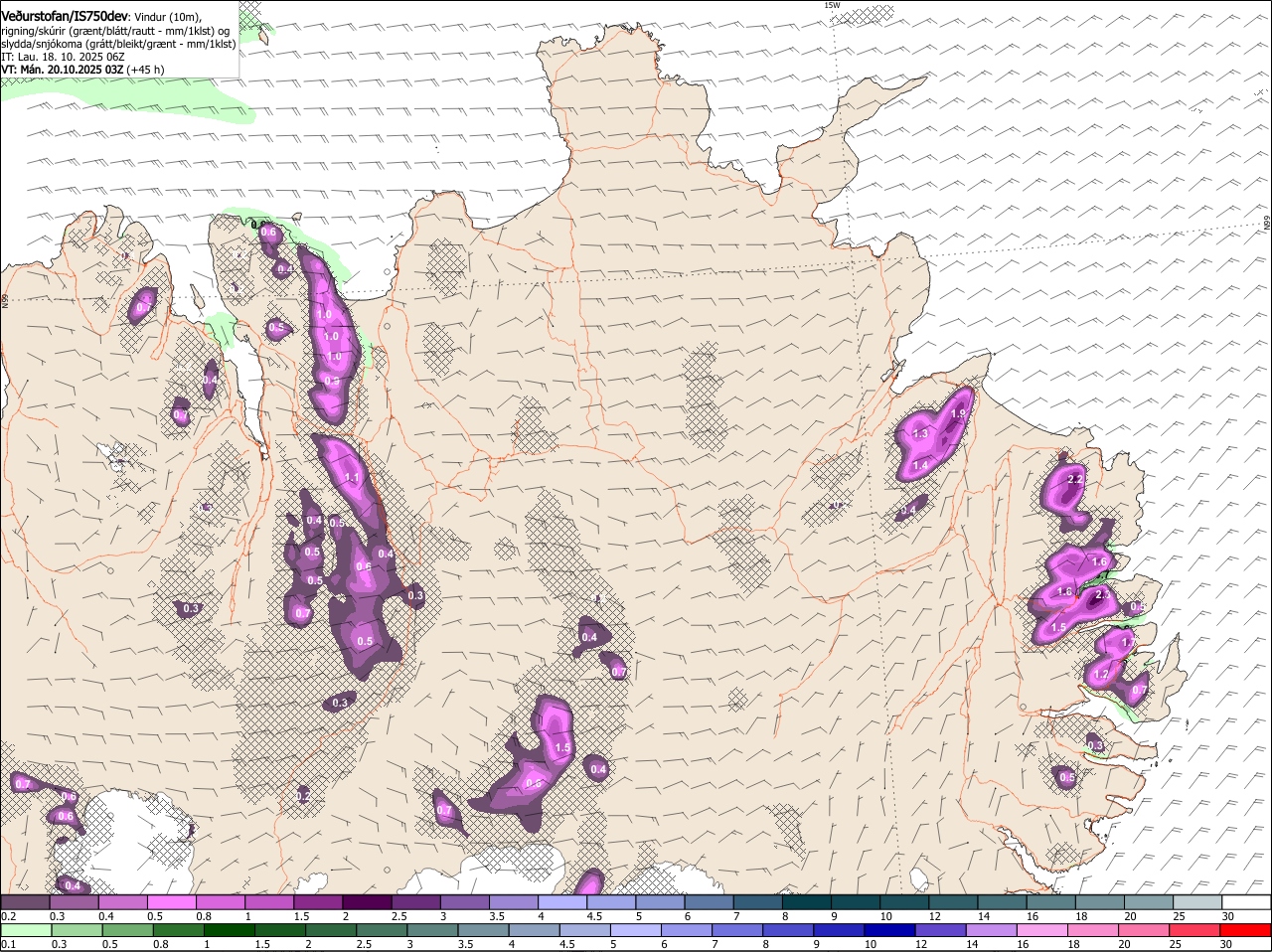Select the darkest green swatch at 1, lower legend
Viewport: 1272px width, 952px height.
[232, 931]
